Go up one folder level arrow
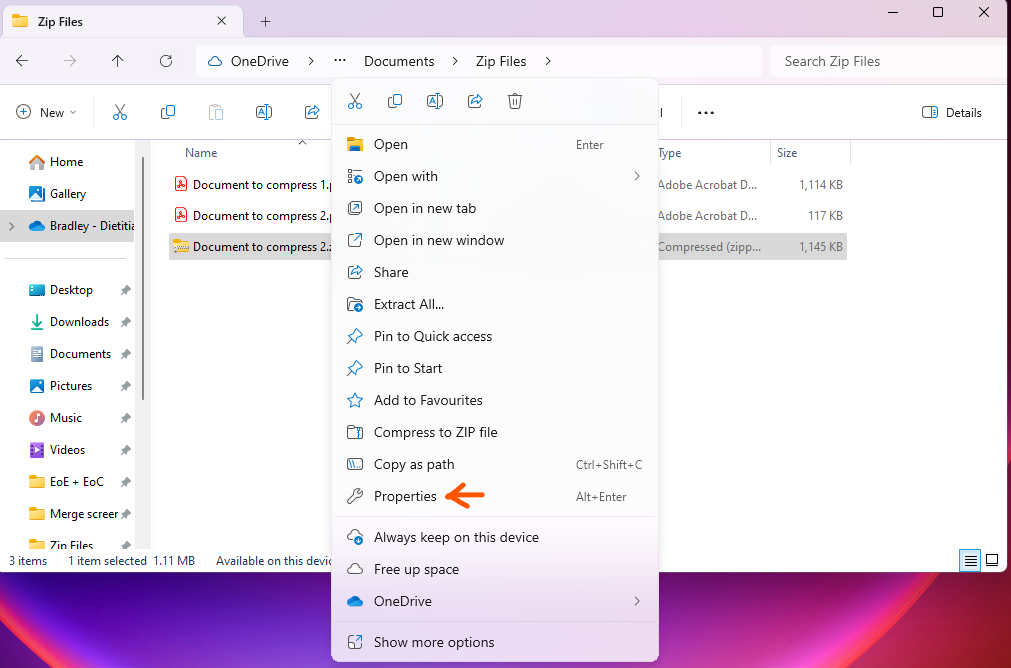 [118, 61]
